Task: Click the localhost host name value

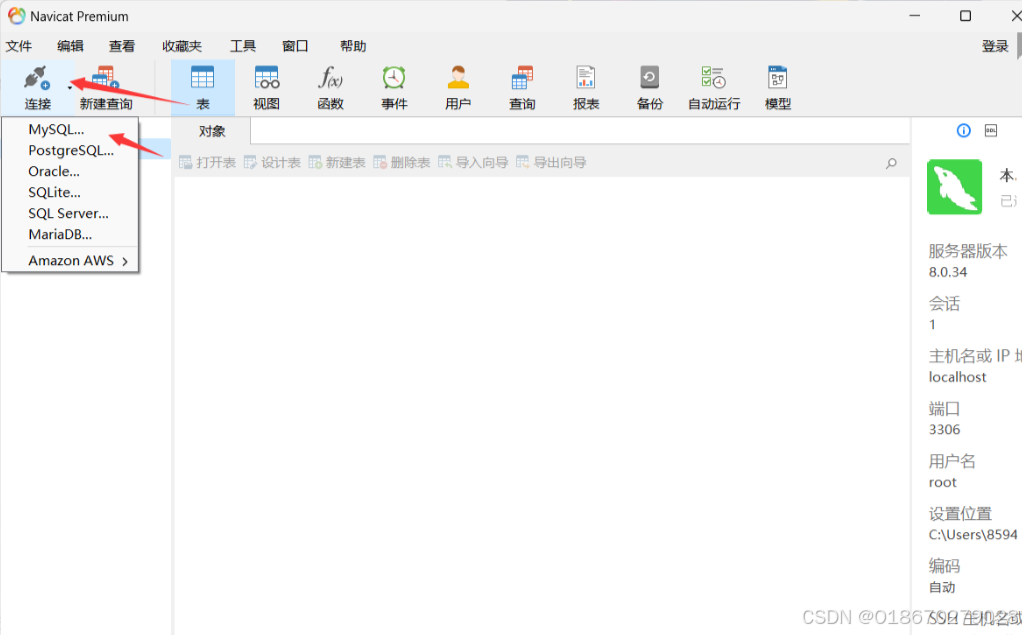Action: [957, 377]
